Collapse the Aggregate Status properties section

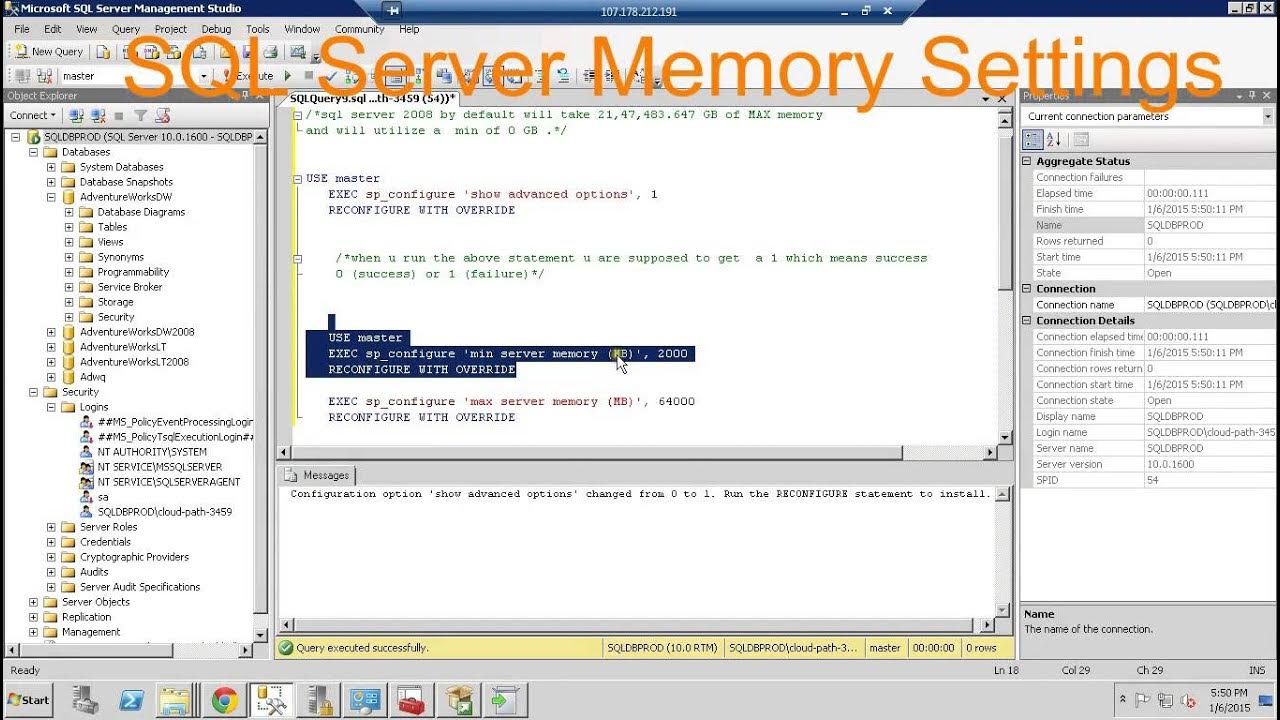click(x=1027, y=161)
